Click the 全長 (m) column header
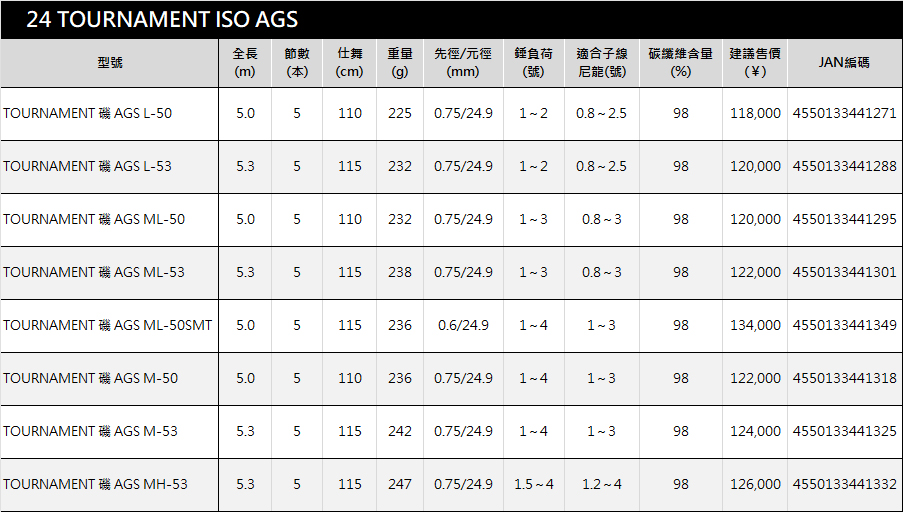Screen dimensions: 903x512 pos(245,62)
